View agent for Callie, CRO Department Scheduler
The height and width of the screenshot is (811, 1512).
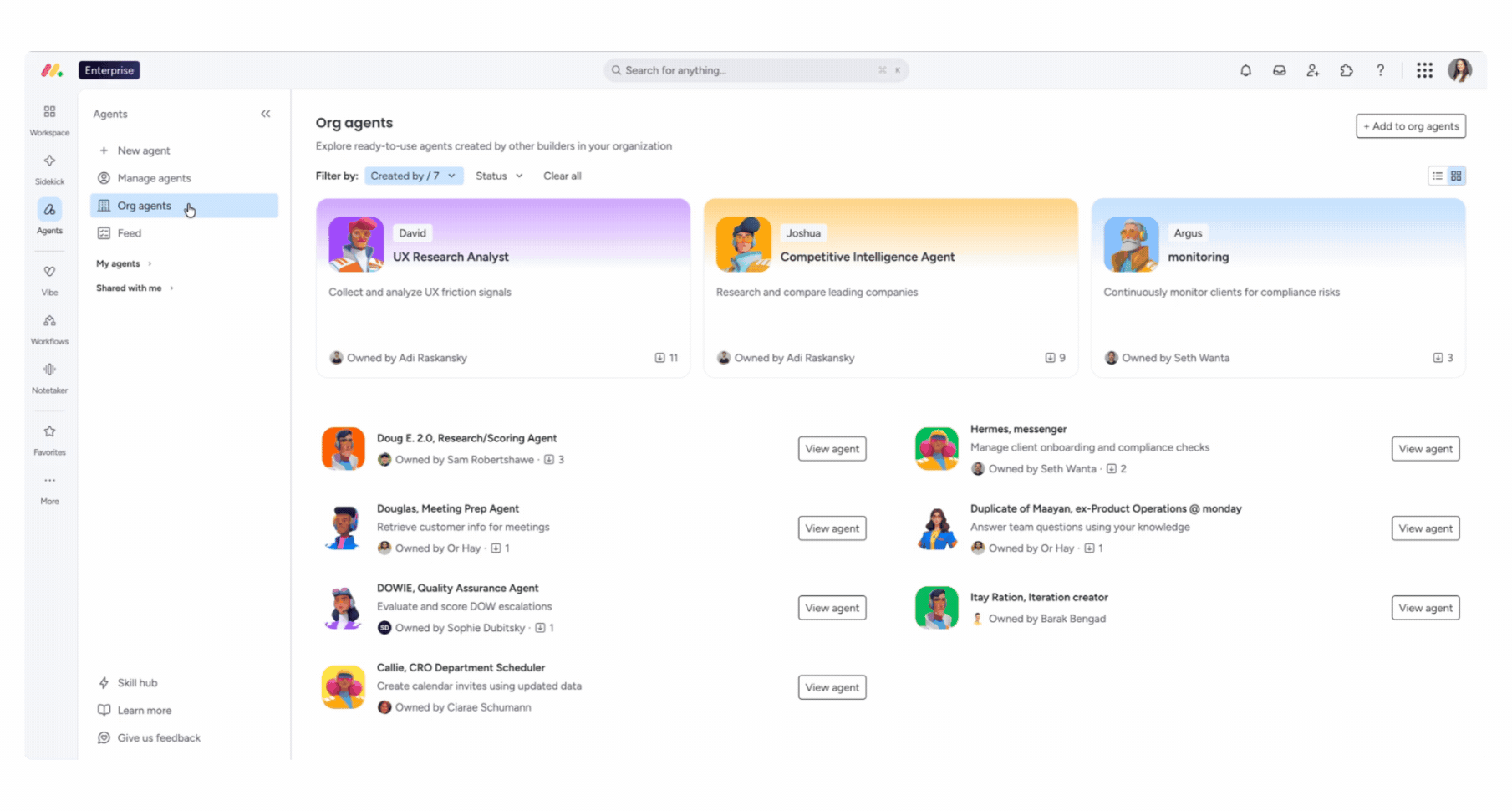tap(832, 687)
